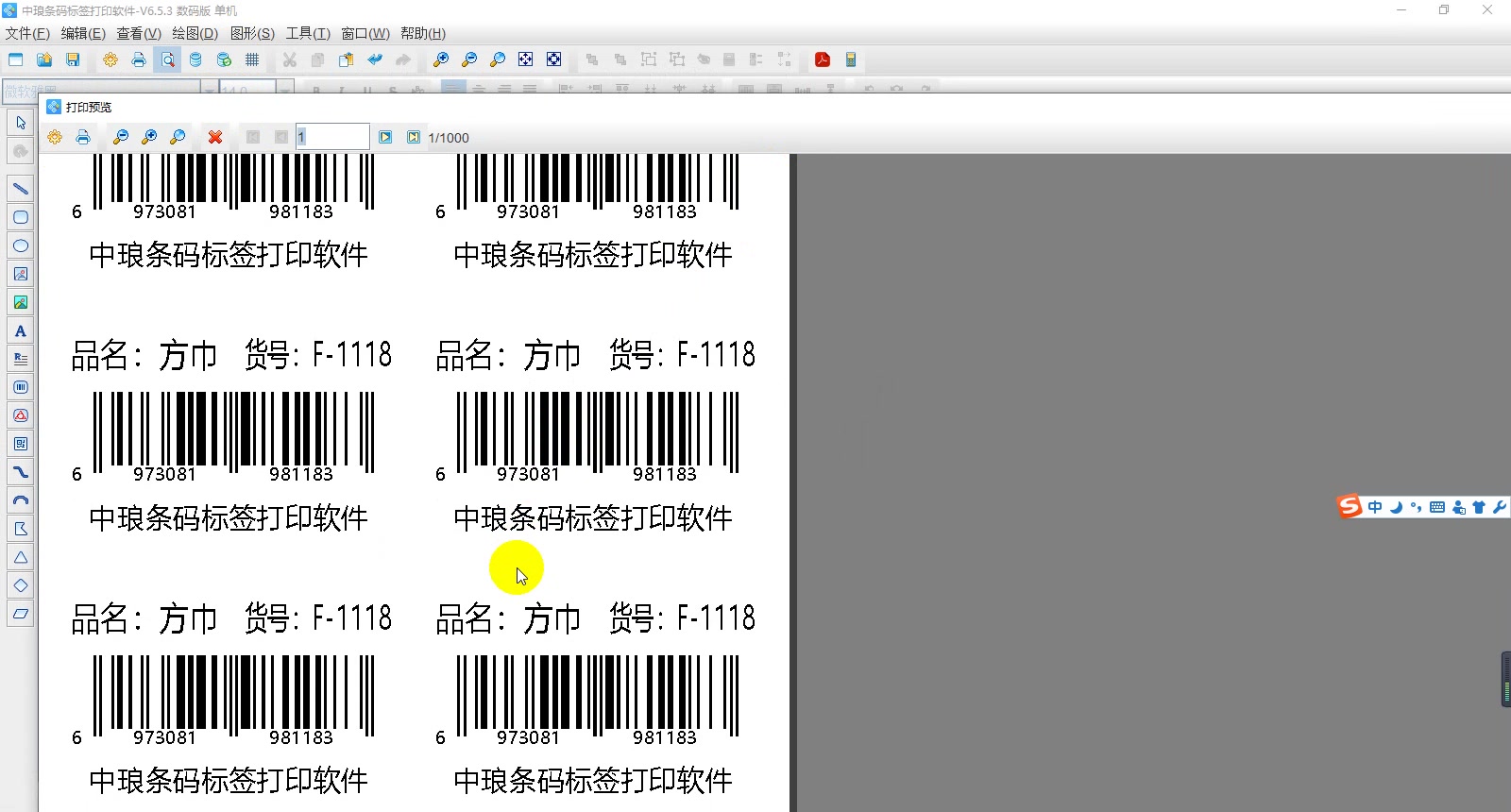Open the 编辑(E) menu

[x=83, y=33]
